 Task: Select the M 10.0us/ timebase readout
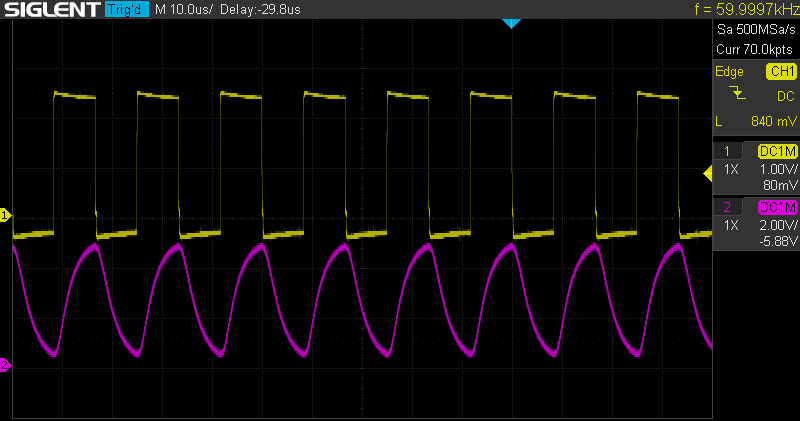(184, 9)
